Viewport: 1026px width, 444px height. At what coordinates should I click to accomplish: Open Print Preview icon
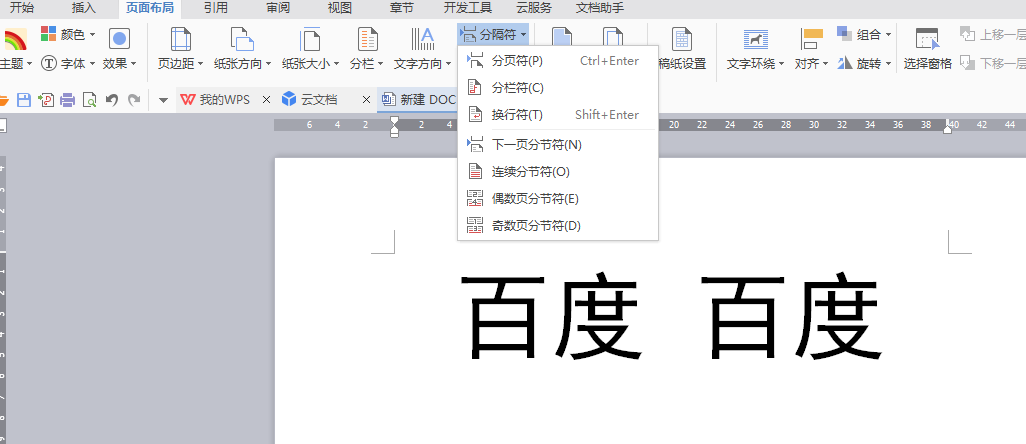pyautogui.click(x=90, y=100)
